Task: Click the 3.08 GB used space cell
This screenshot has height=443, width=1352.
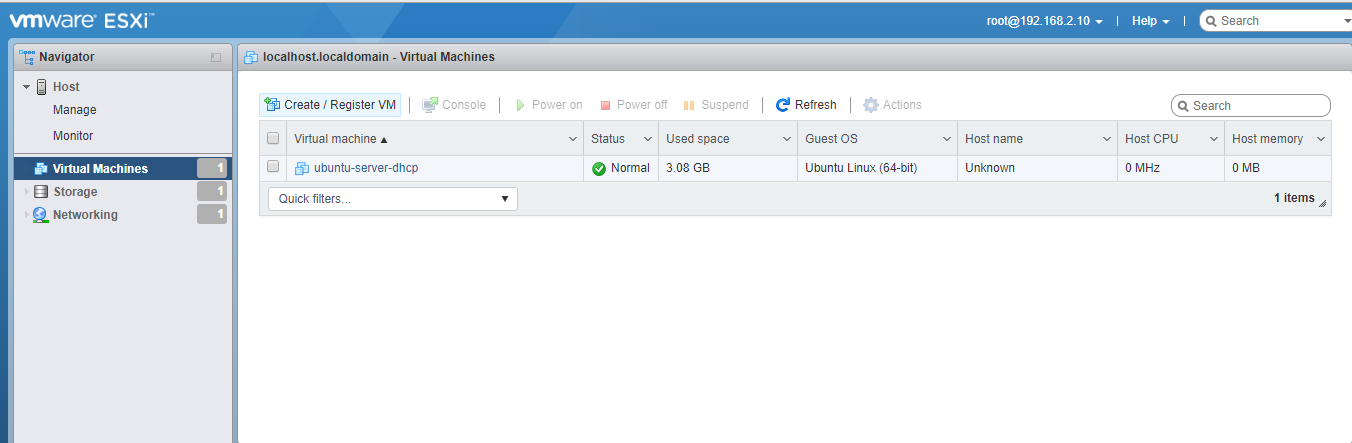Action: tap(727, 168)
